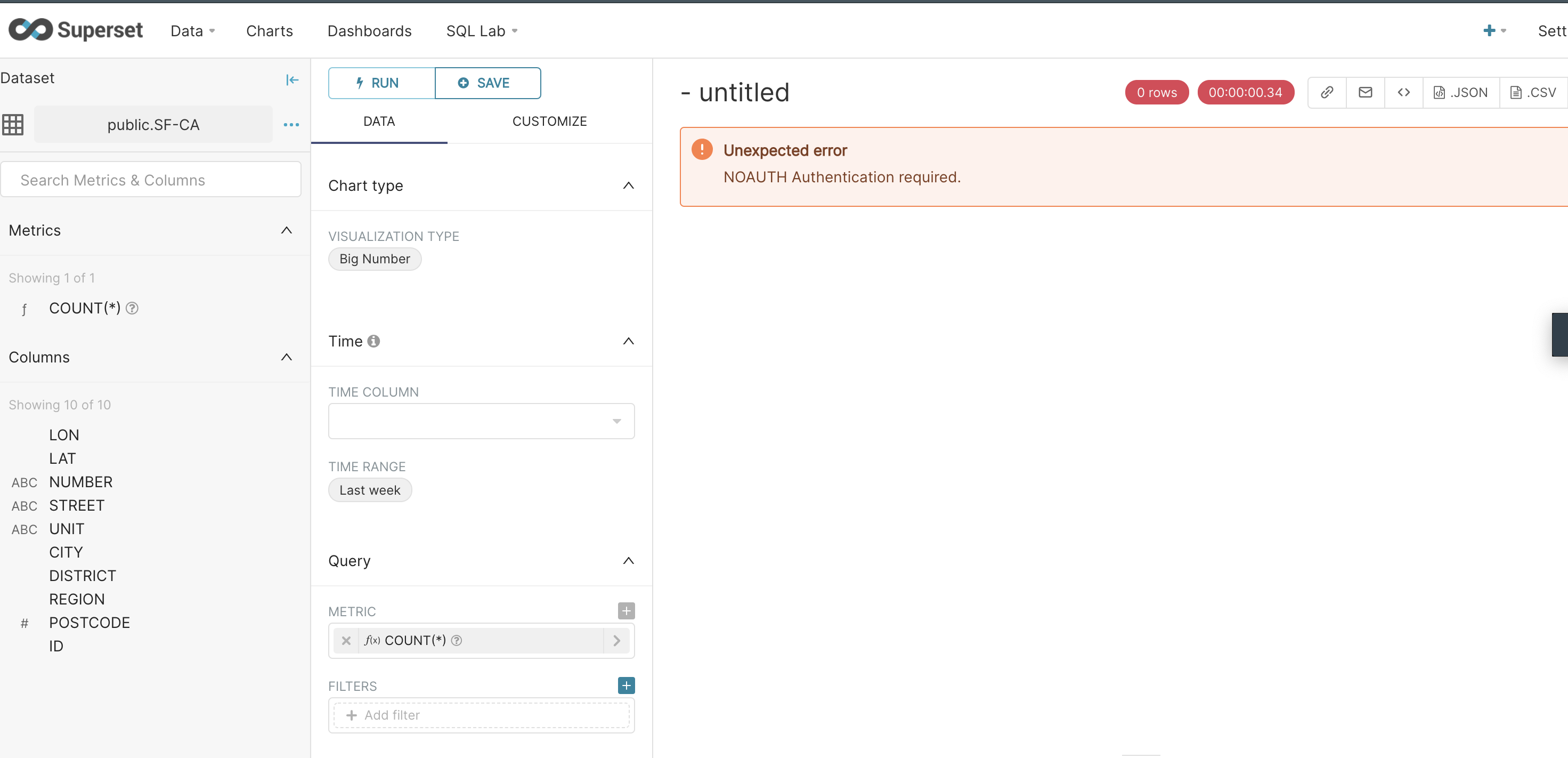Screen dimensions: 1568x758
Task: Click the Time section info icon
Action: (x=373, y=341)
